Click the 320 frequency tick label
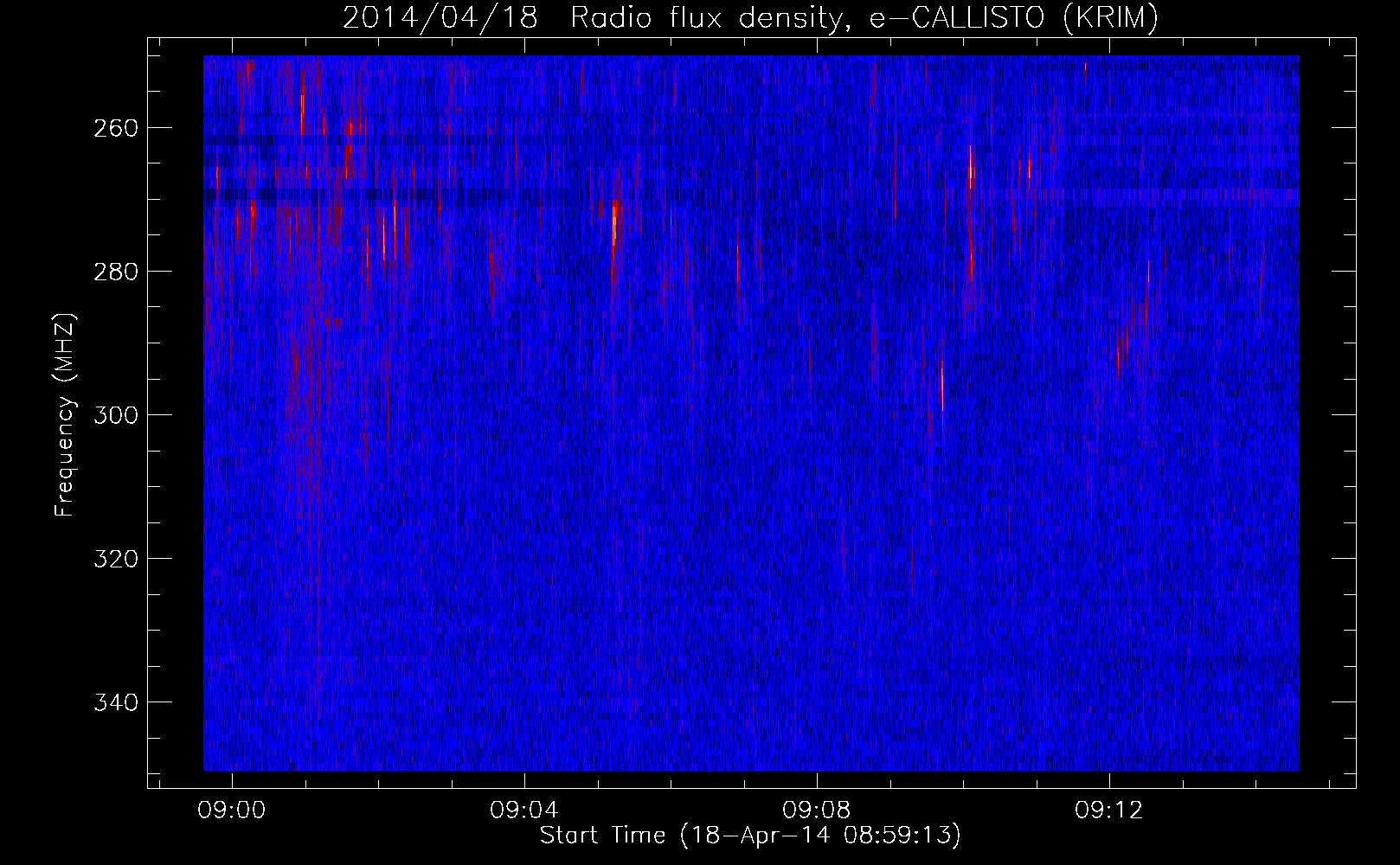The height and width of the screenshot is (865, 1400). tap(116, 559)
